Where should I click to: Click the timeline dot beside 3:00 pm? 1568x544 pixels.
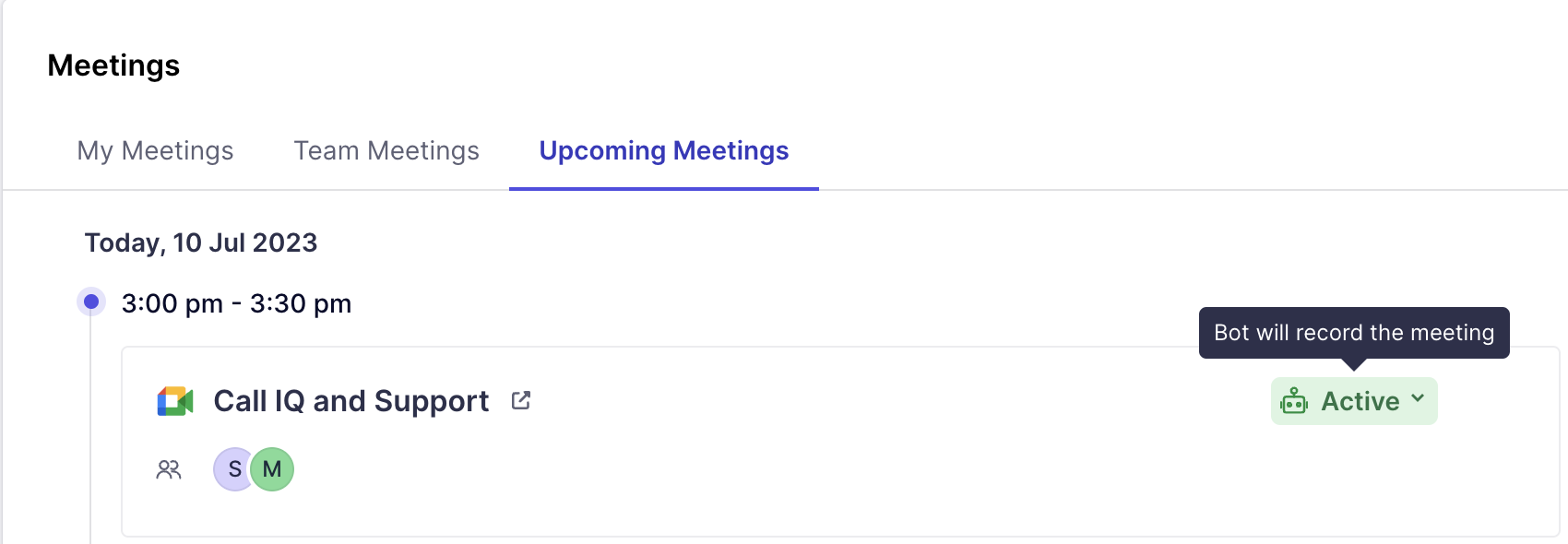(91, 302)
